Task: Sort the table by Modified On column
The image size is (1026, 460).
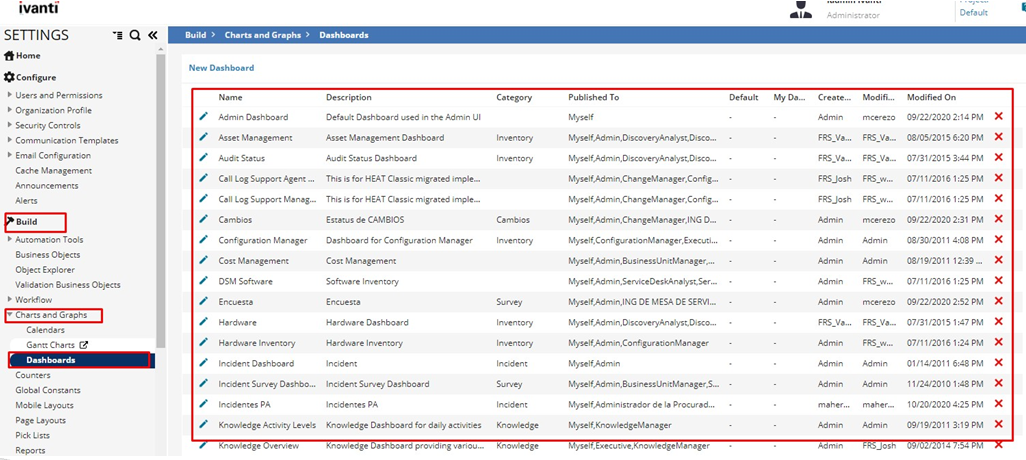Action: (x=931, y=98)
